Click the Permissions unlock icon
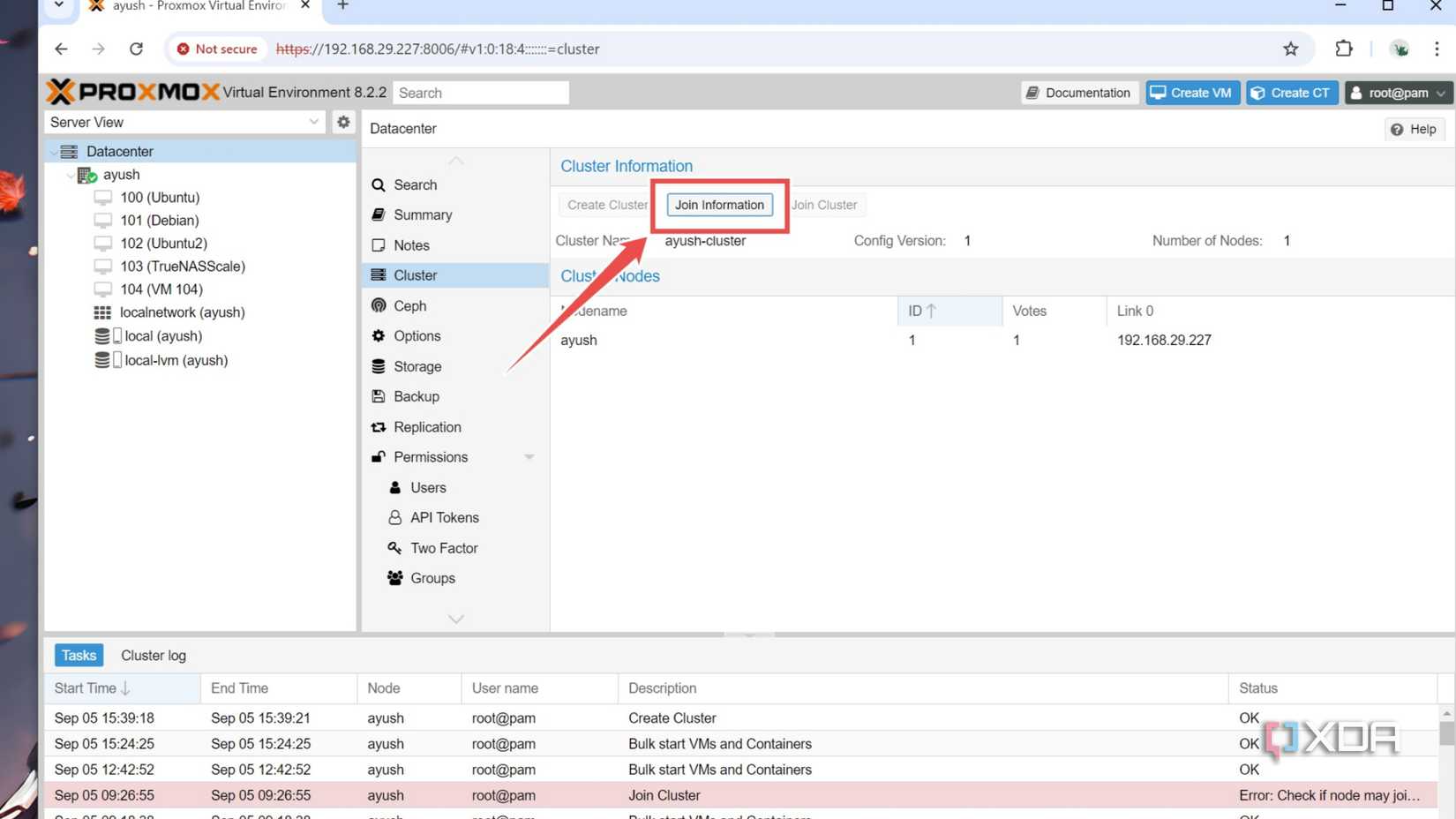This screenshot has width=1456, height=819. pos(379,457)
